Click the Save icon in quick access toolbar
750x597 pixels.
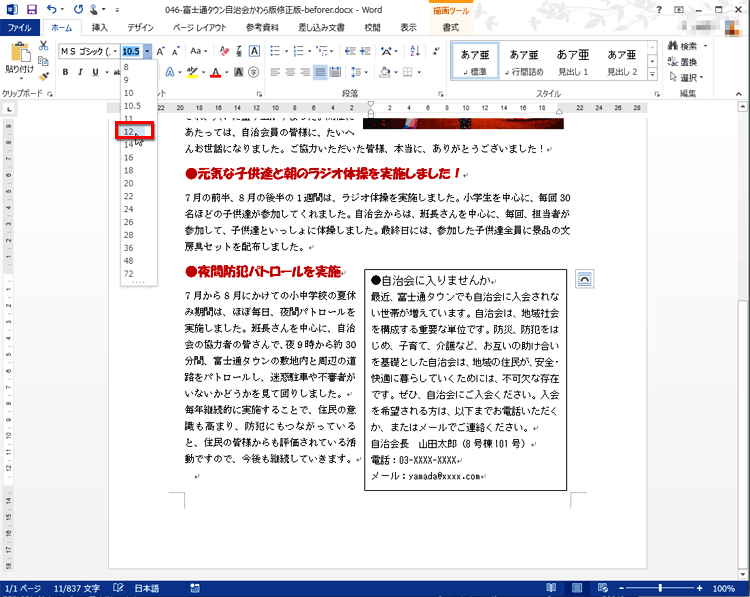click(x=32, y=9)
